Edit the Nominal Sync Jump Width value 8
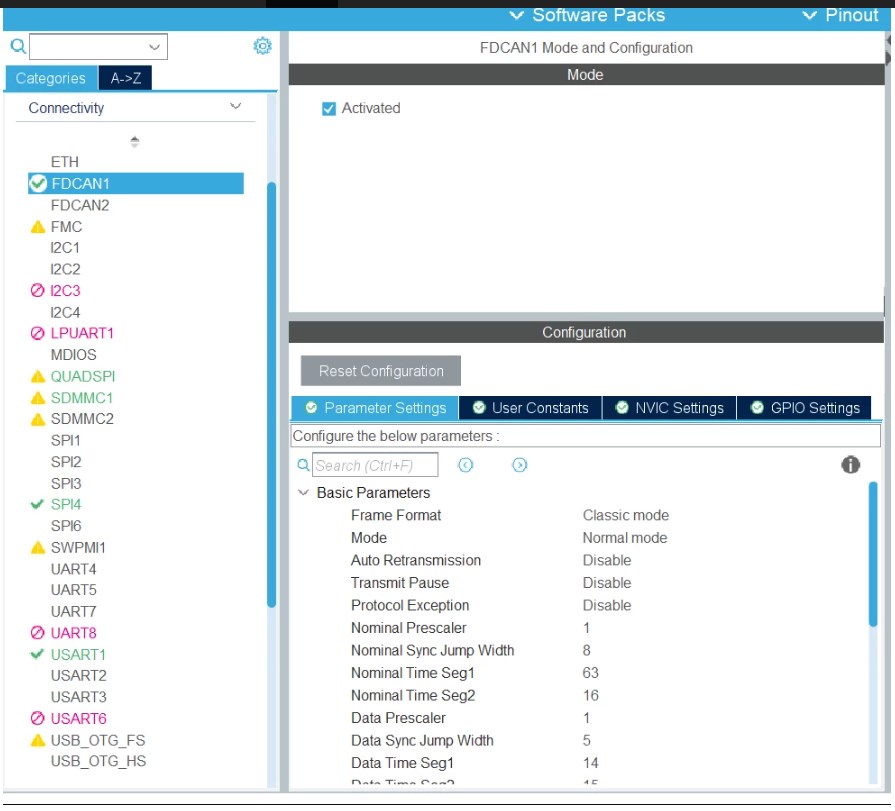Image resolution: width=895 pixels, height=811 pixels. tap(586, 651)
